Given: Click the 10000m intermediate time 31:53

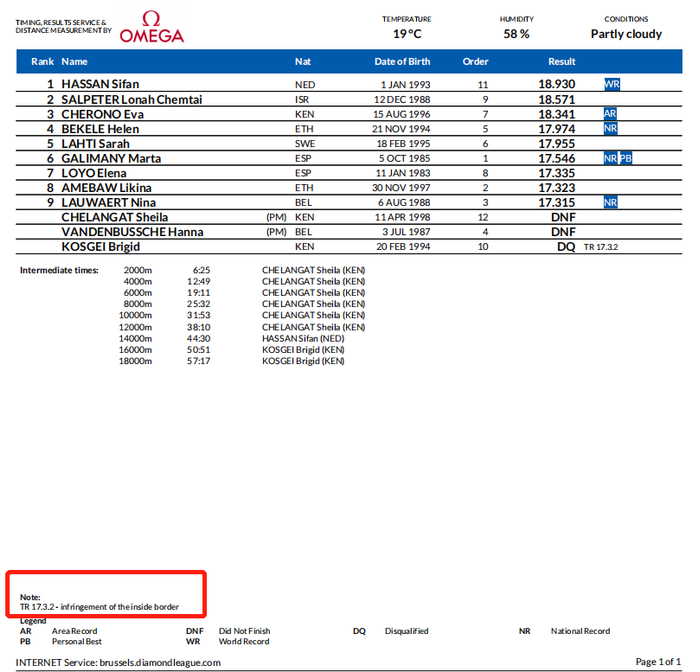Looking at the screenshot, I should 199,315.
